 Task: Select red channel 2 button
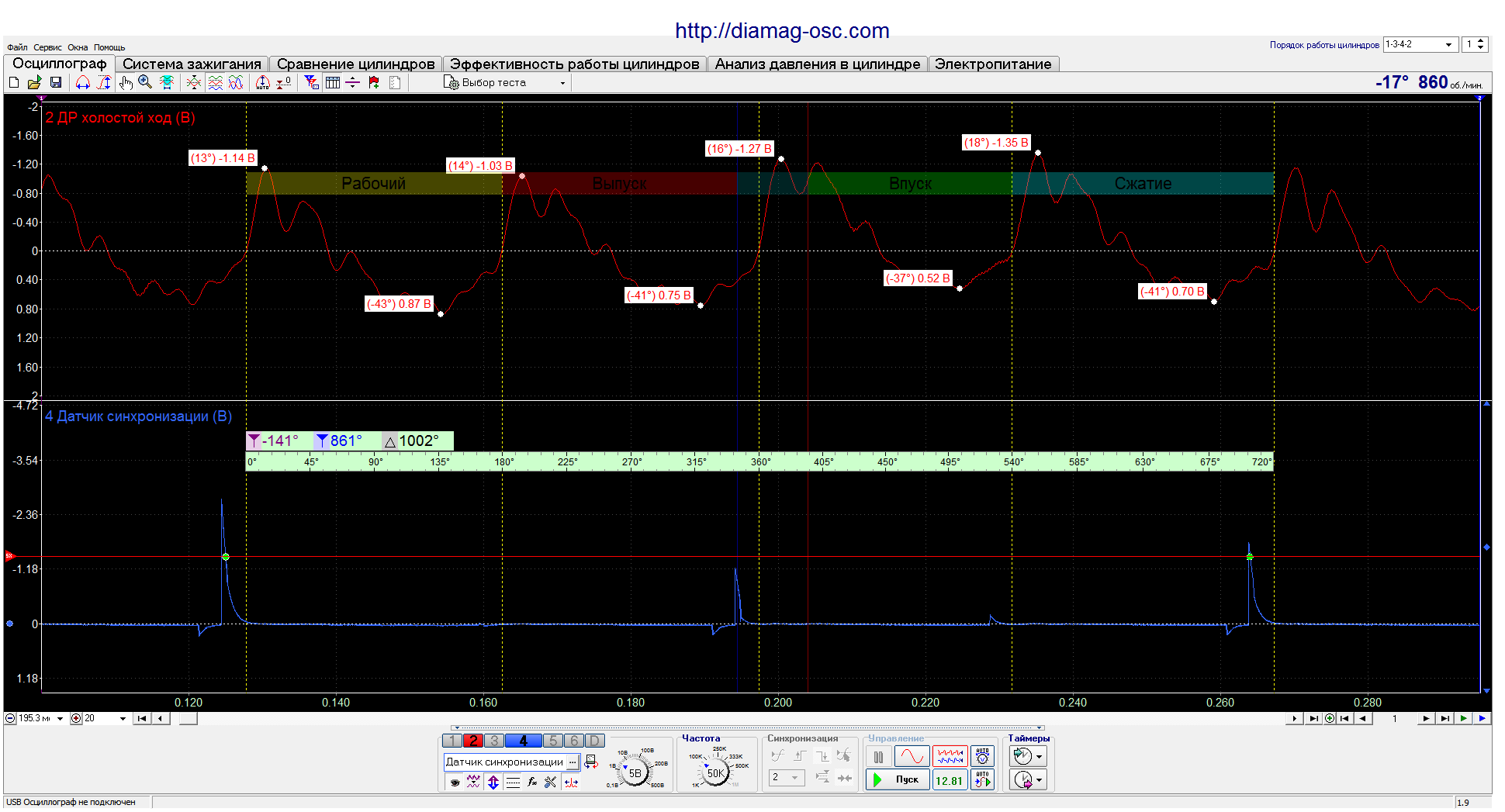[x=473, y=741]
